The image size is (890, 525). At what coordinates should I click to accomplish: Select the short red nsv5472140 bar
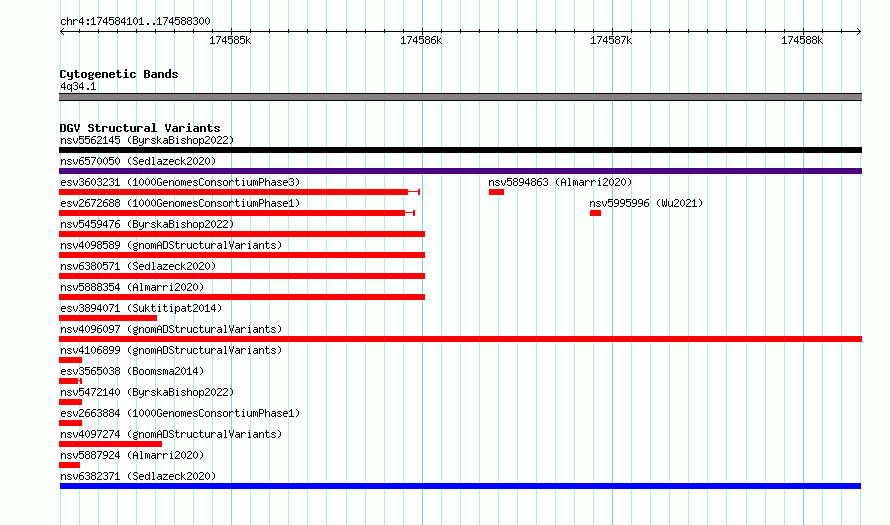(70, 402)
